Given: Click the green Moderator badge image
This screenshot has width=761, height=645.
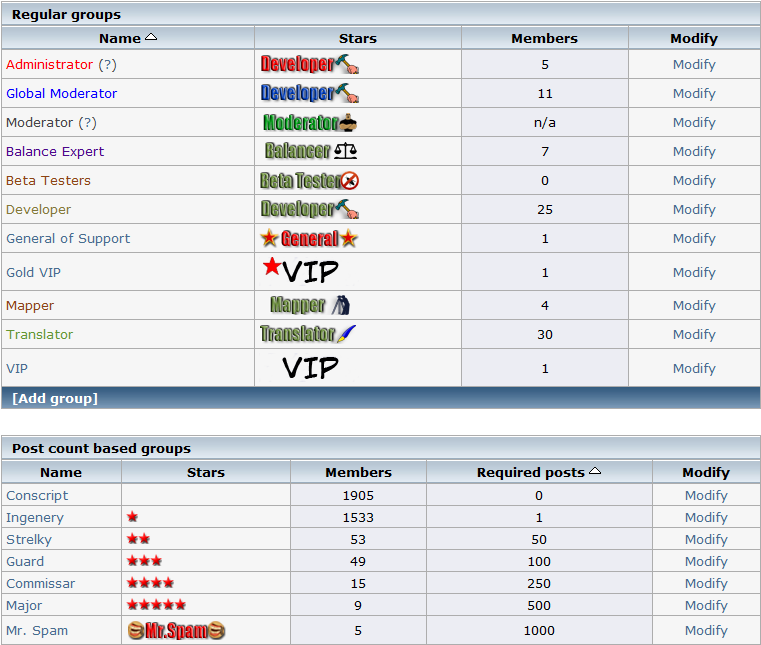Looking at the screenshot, I should (310, 122).
